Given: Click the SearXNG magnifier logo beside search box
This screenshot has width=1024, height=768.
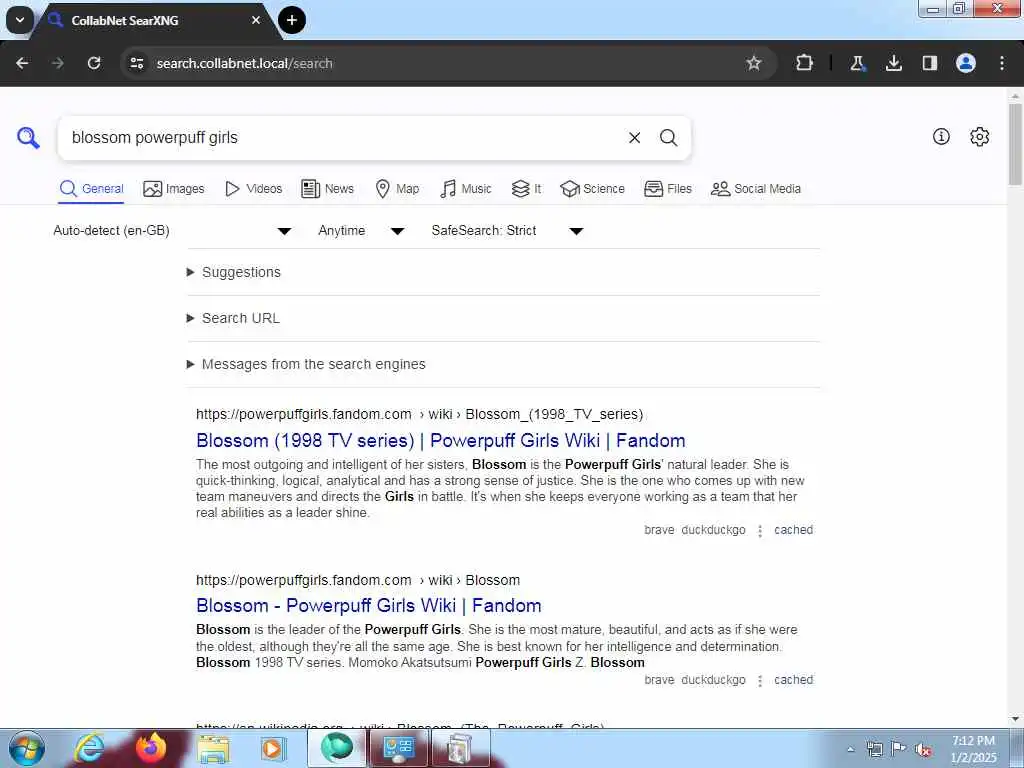Looking at the screenshot, I should click(x=28, y=138).
